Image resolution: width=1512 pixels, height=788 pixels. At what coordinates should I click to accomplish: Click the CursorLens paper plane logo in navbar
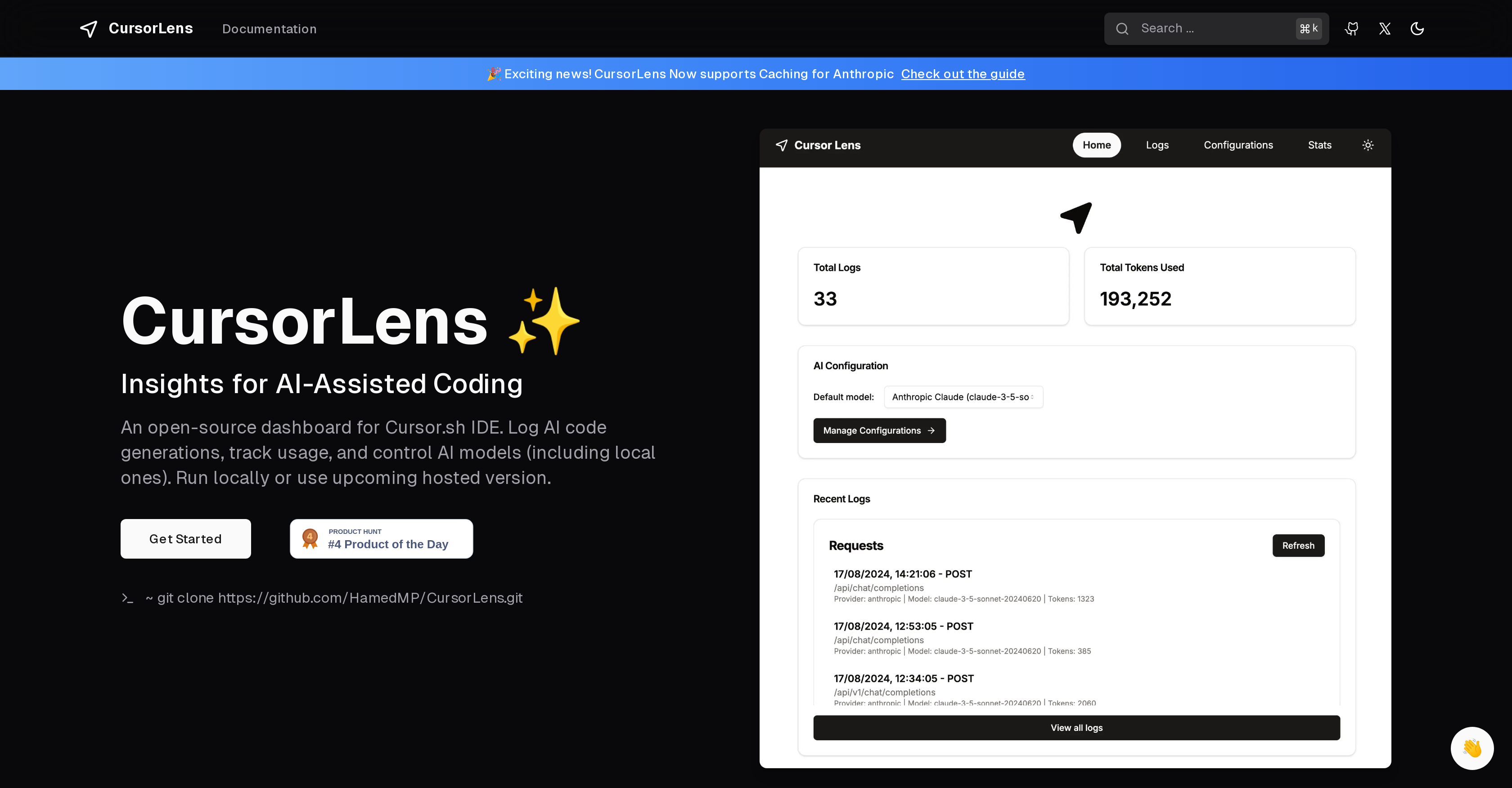click(x=88, y=28)
